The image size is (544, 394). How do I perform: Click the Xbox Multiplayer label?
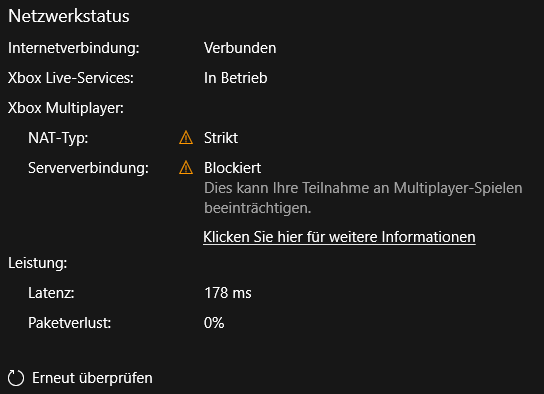point(66,108)
